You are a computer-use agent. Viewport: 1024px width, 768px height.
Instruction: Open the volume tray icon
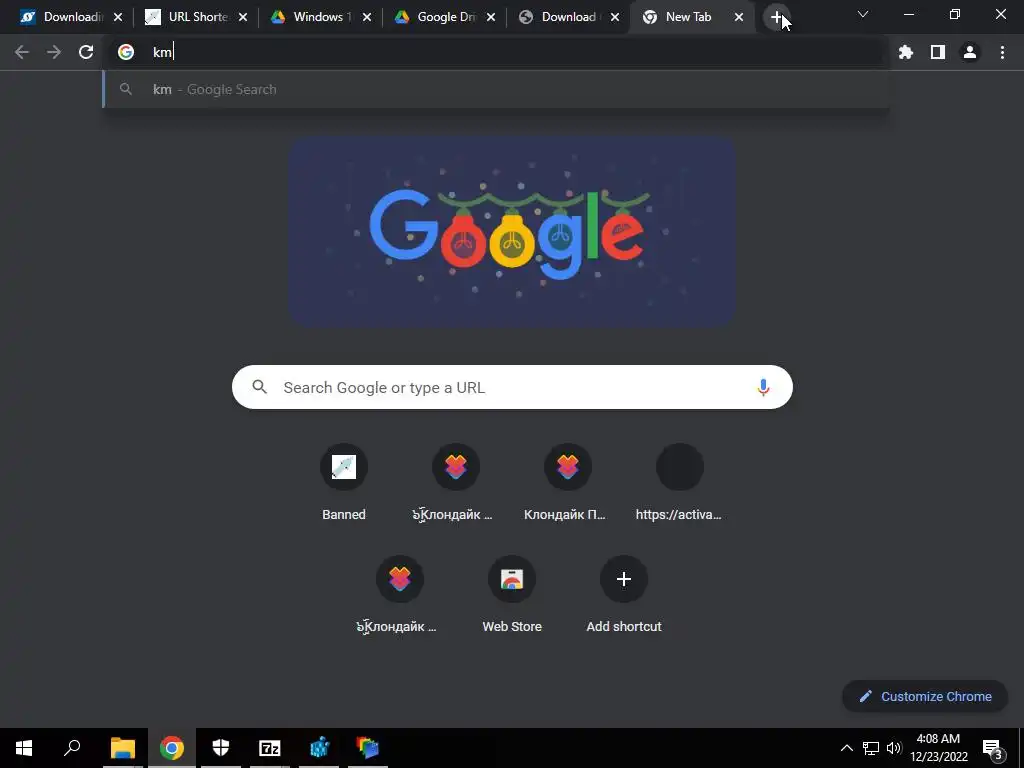click(894, 748)
